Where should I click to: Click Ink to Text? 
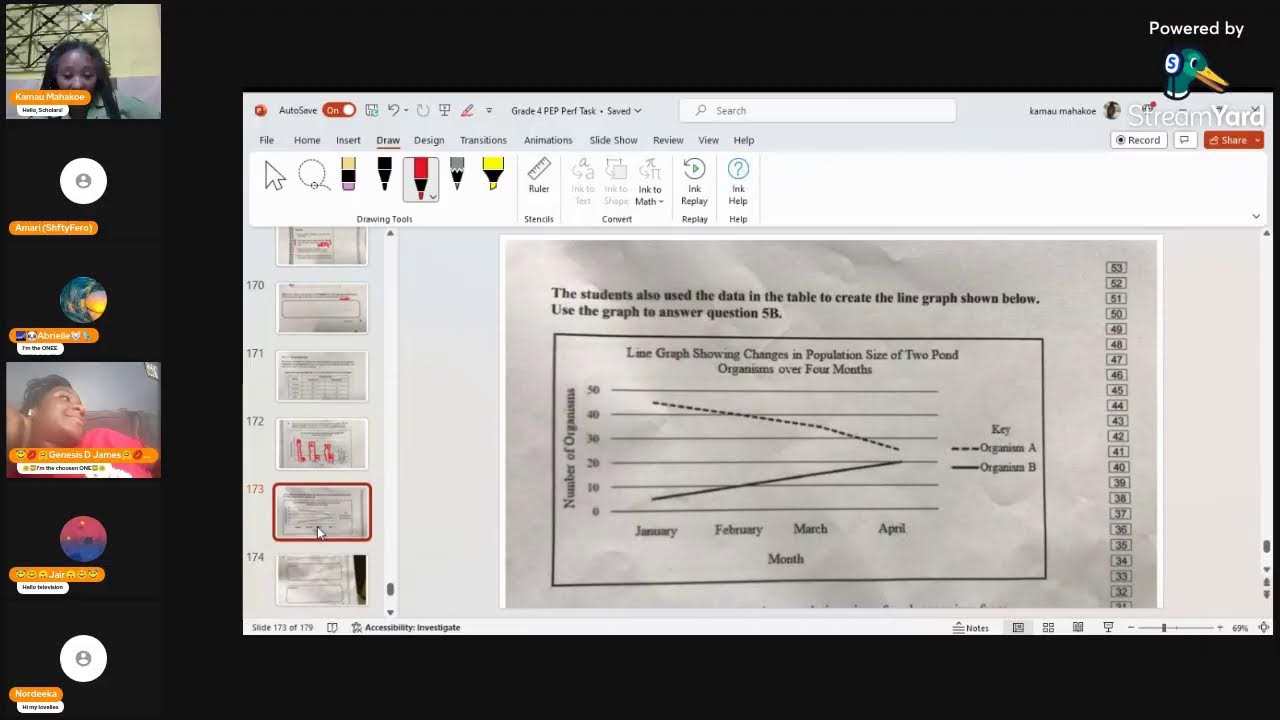tap(583, 181)
